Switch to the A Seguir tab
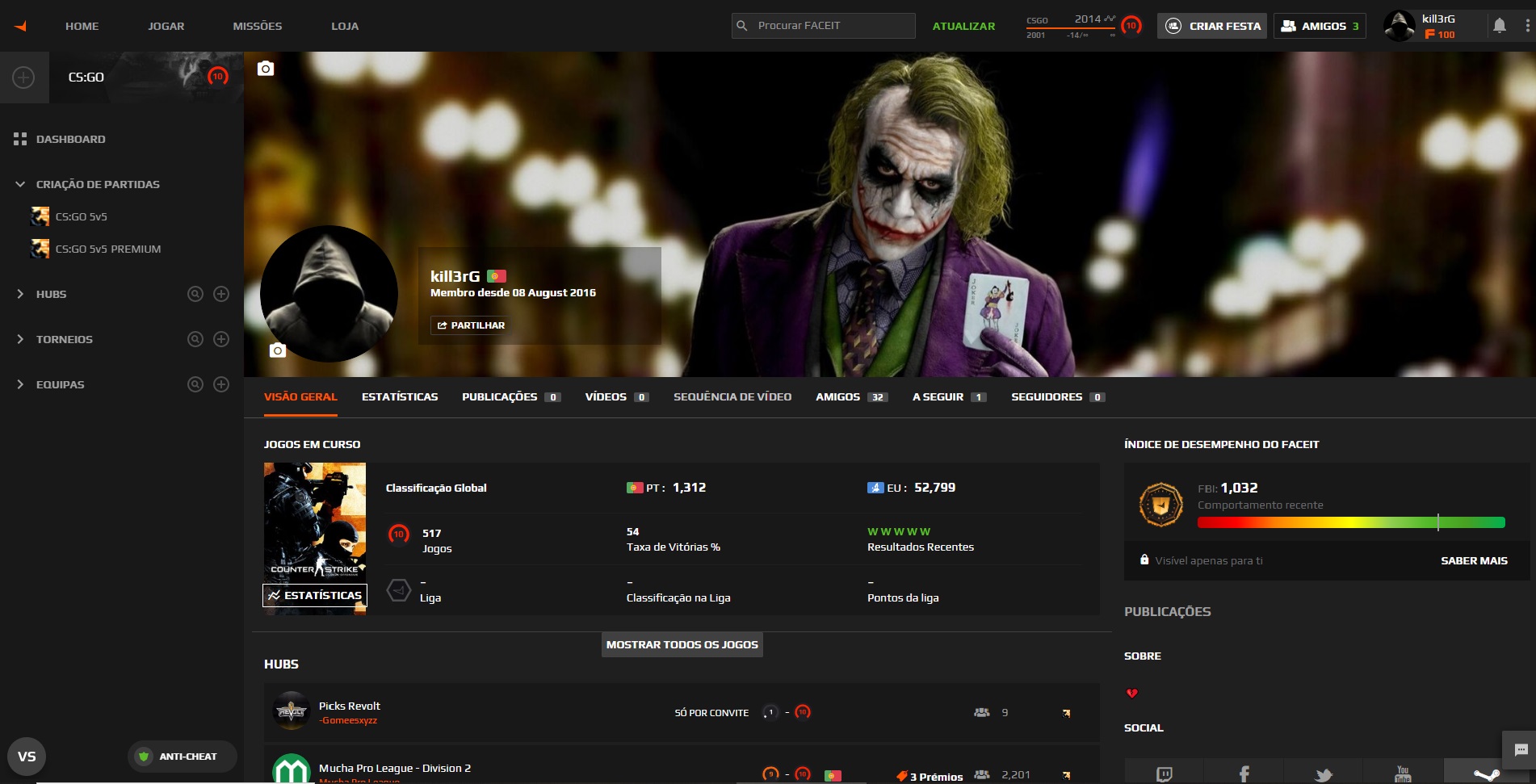Screen dimensions: 1536x784 pos(950,396)
